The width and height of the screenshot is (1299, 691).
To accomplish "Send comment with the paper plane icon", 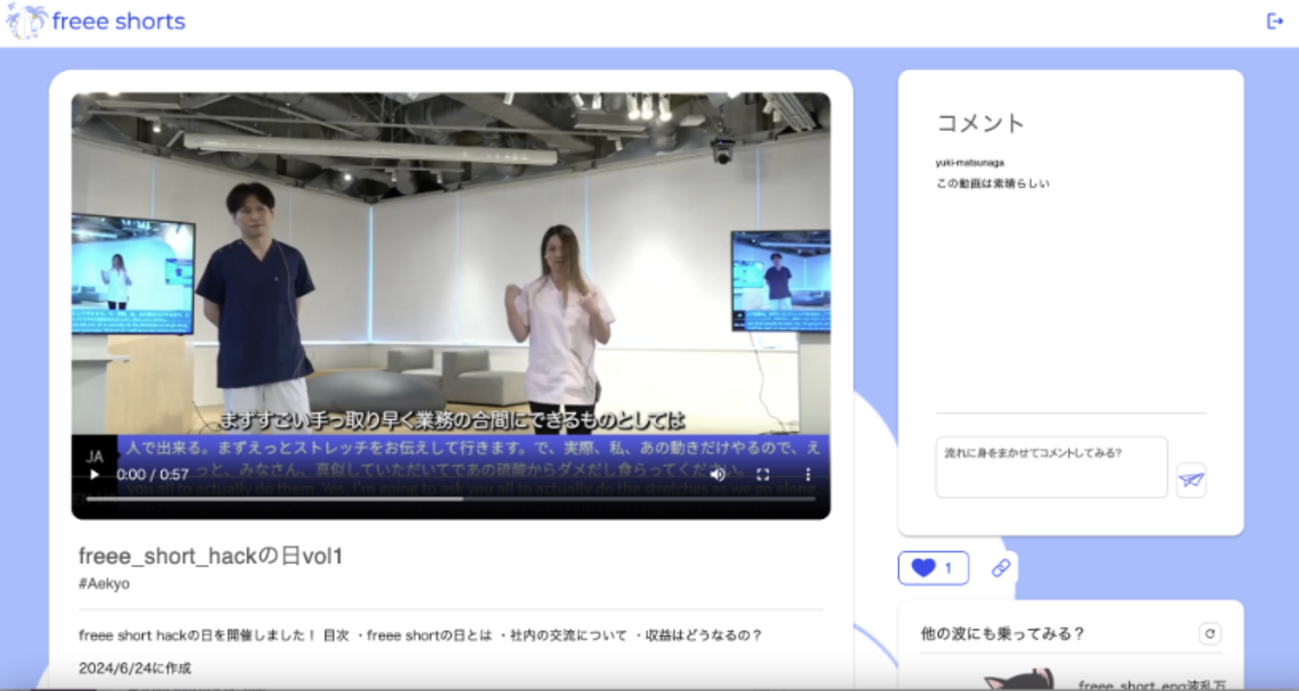I will [1191, 480].
